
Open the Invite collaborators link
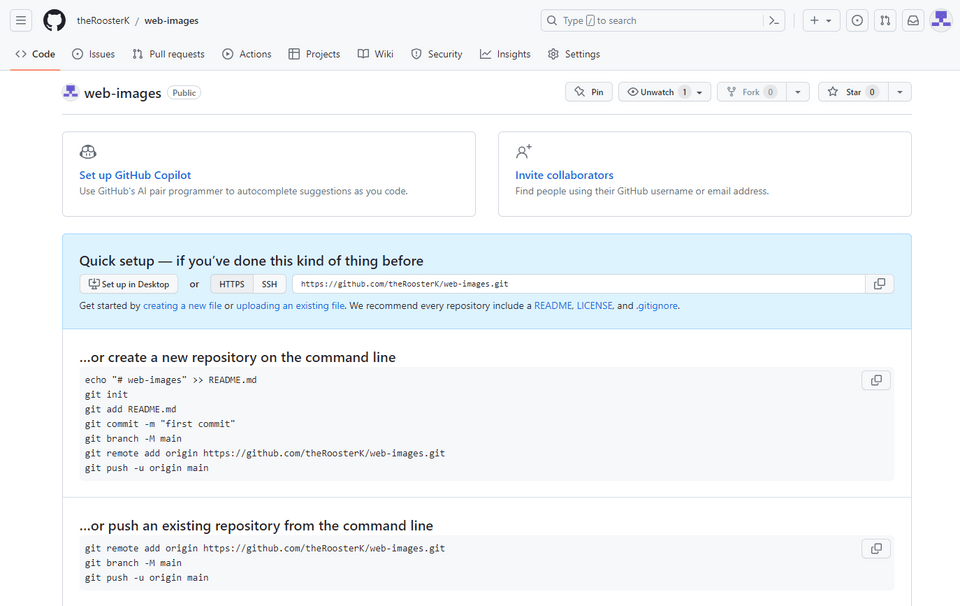click(564, 175)
